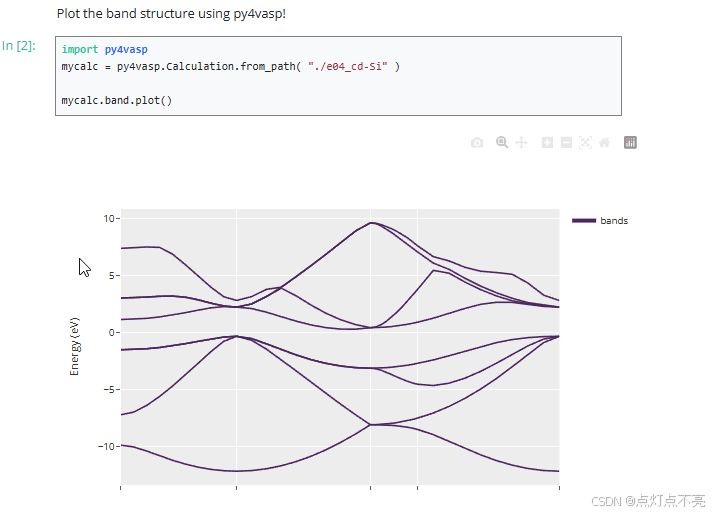The width and height of the screenshot is (716, 514).
Task: Open the Plotly logo link
Action: click(630, 143)
